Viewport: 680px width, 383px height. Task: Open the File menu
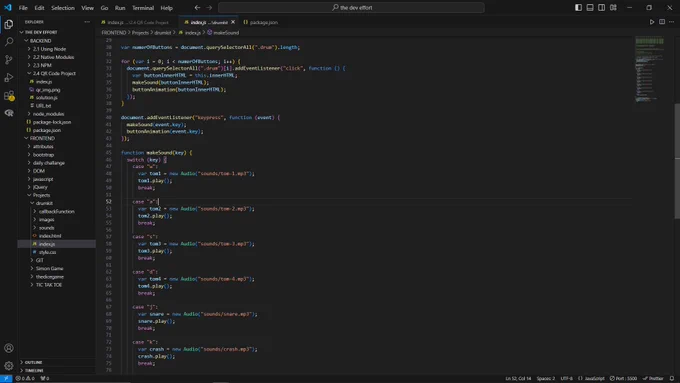23,8
